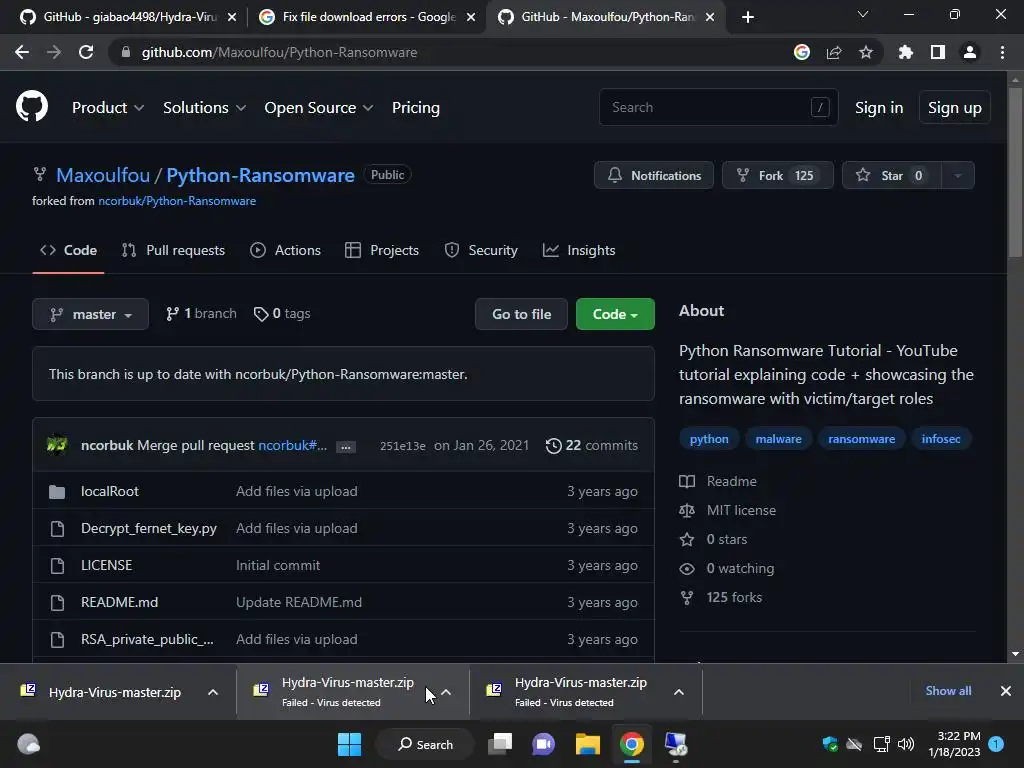This screenshot has height=768, width=1024.
Task: Open the tab search chevron in Chrome
Action: point(863,14)
